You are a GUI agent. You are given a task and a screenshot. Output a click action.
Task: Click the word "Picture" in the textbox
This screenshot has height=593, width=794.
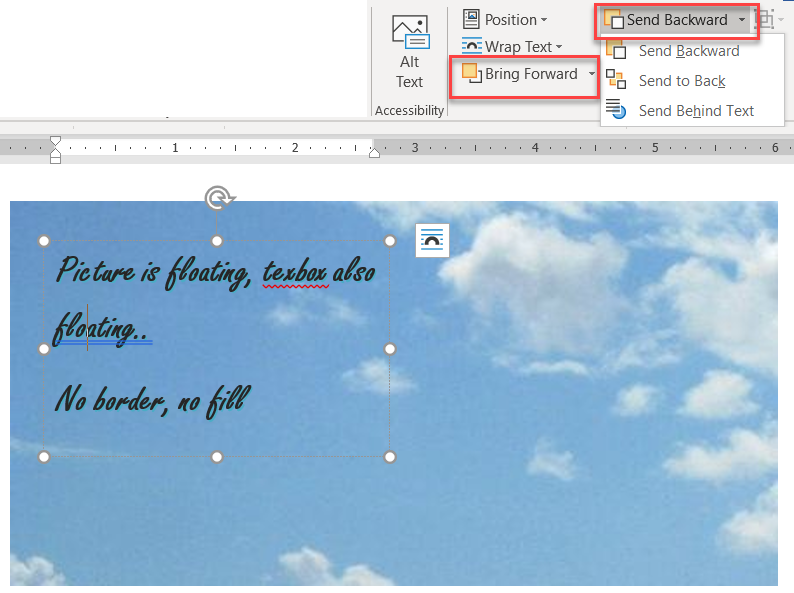[96, 270]
